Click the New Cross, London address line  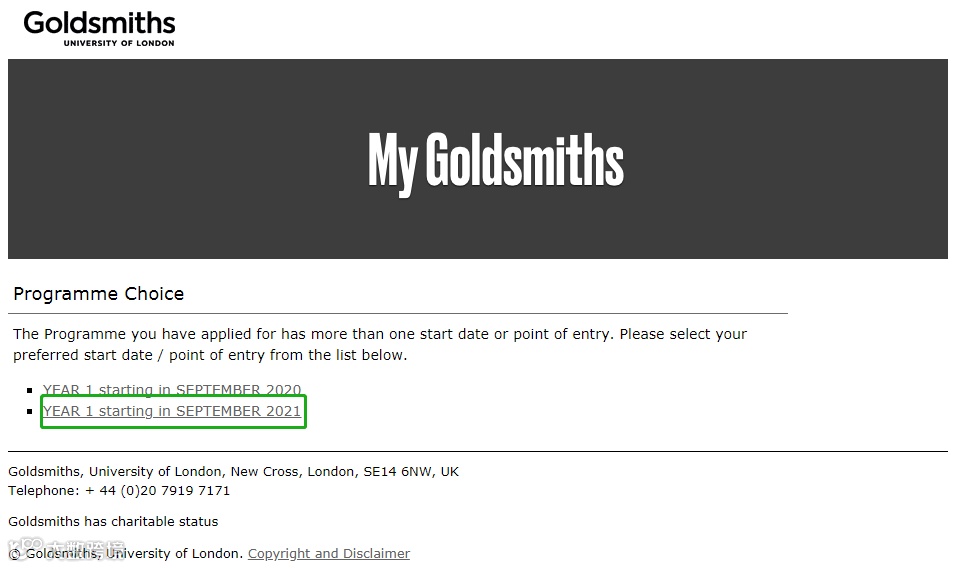coord(233,472)
